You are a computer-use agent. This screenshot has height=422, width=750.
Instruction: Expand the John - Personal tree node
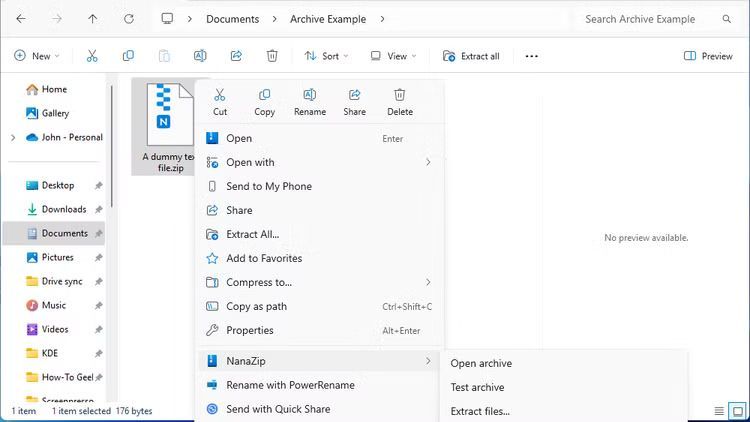[x=12, y=137]
